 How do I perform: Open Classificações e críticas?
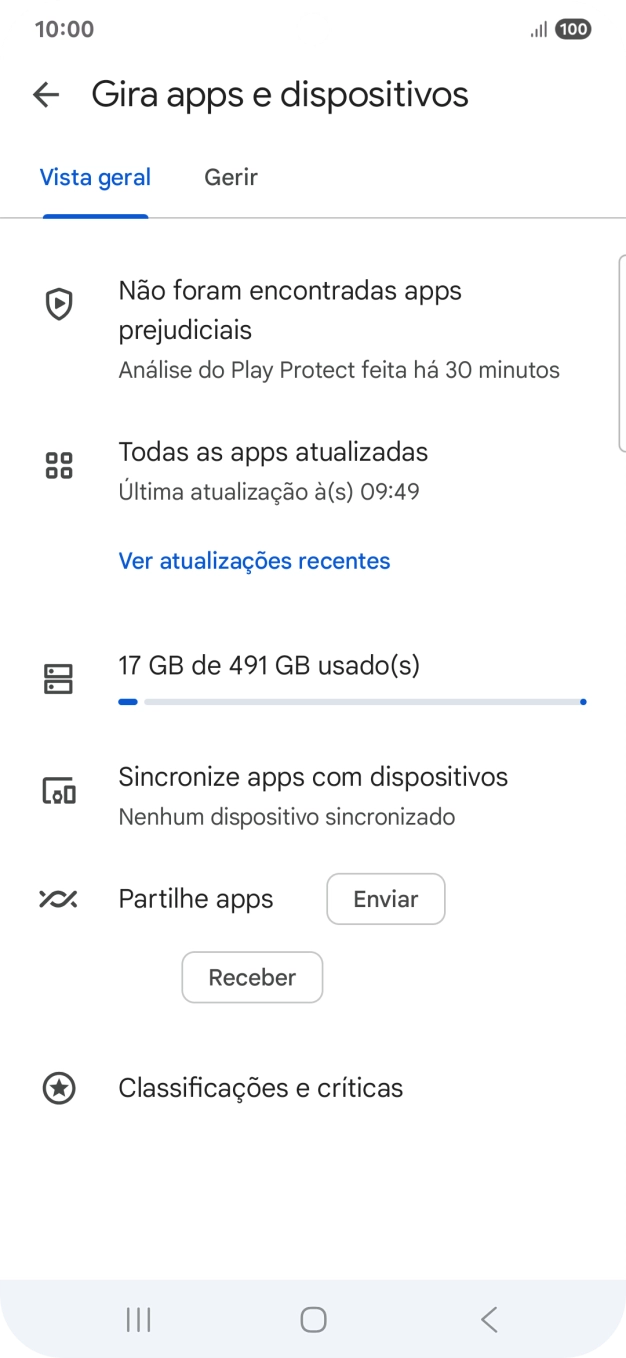tap(260, 1088)
